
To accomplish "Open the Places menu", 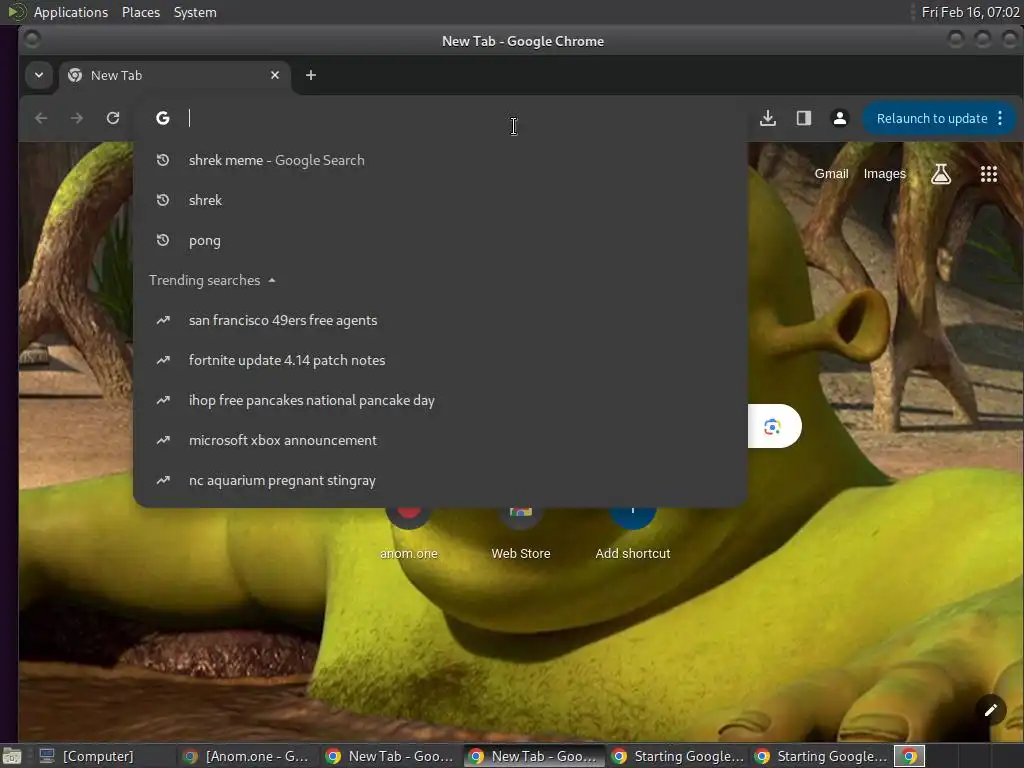I will tap(141, 12).
